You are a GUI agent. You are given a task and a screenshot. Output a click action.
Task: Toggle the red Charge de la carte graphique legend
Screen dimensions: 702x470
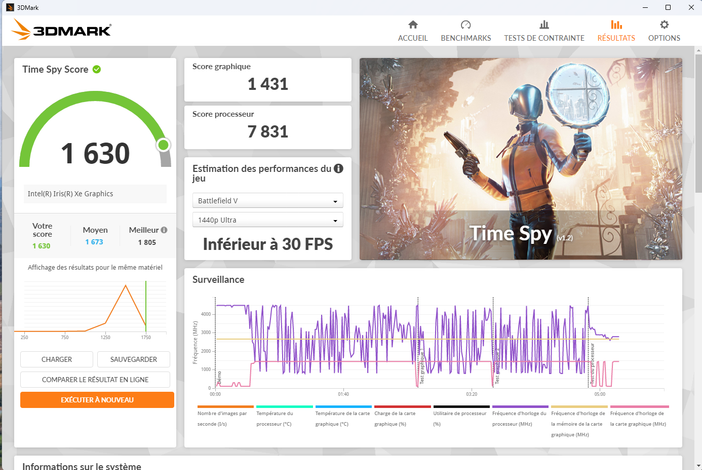click(402, 418)
